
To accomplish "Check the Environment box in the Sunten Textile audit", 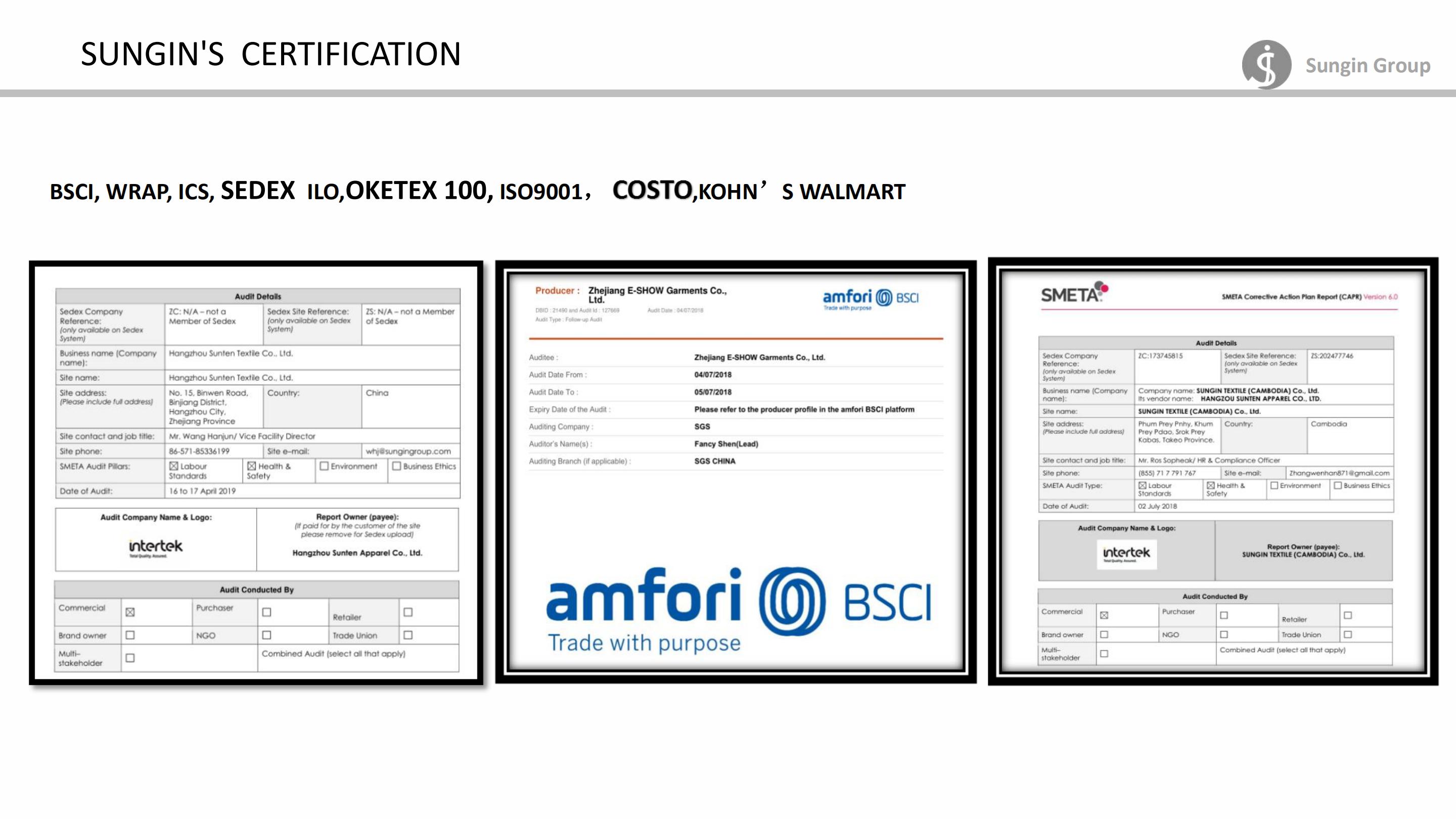I will coord(325,466).
